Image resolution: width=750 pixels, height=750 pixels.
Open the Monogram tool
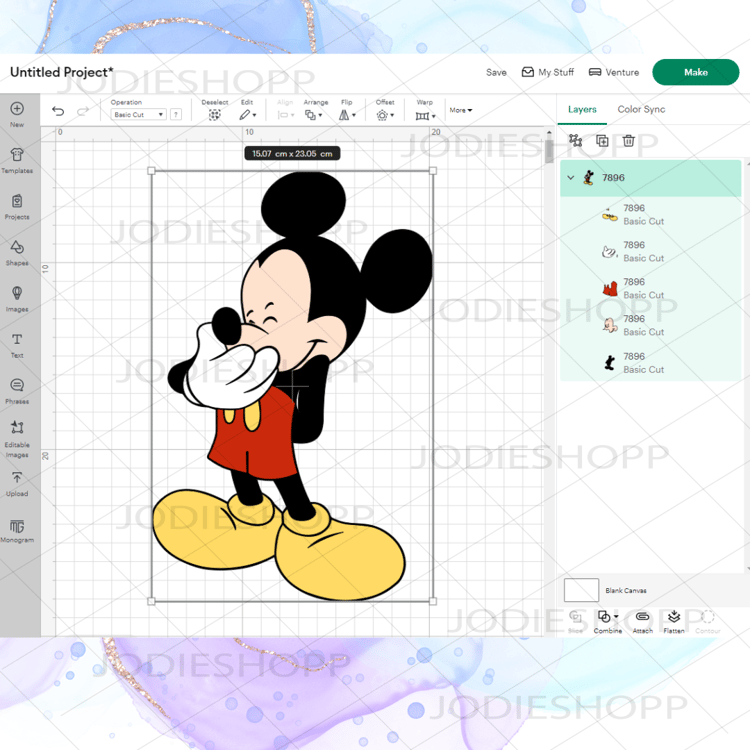pos(17,531)
